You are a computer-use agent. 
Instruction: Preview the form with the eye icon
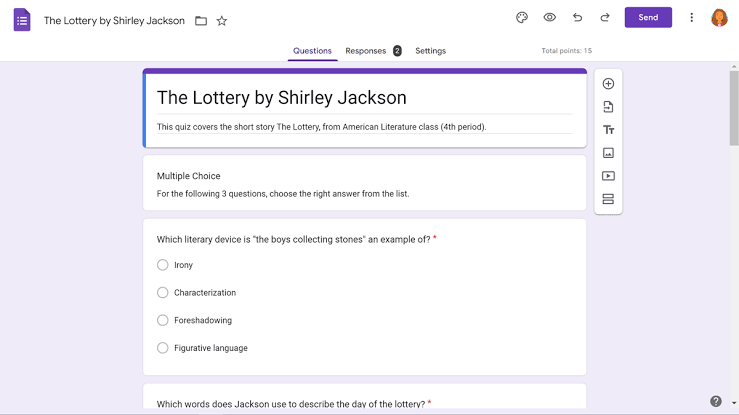pos(550,17)
